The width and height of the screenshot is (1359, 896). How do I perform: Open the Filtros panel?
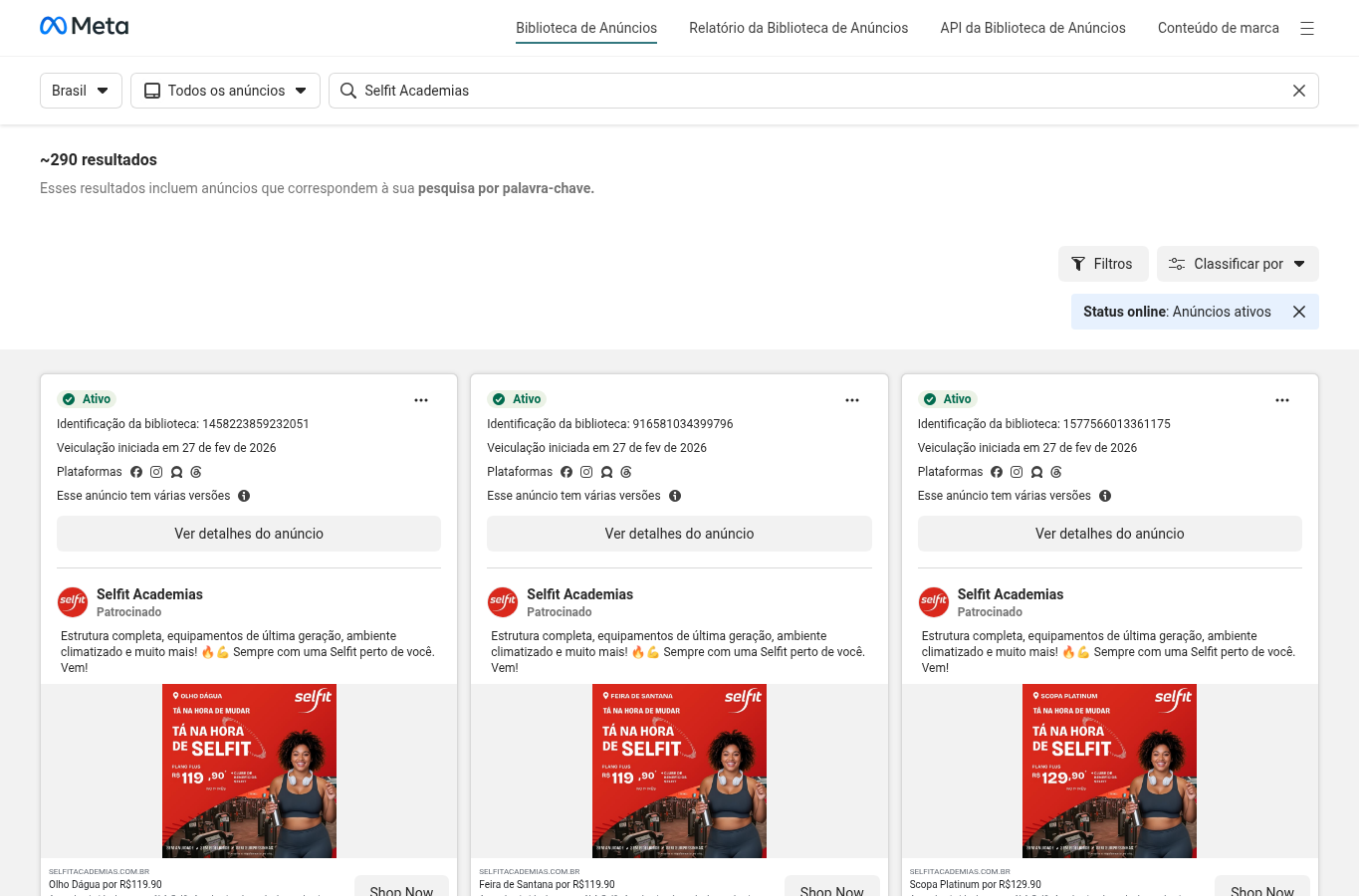coord(1103,264)
